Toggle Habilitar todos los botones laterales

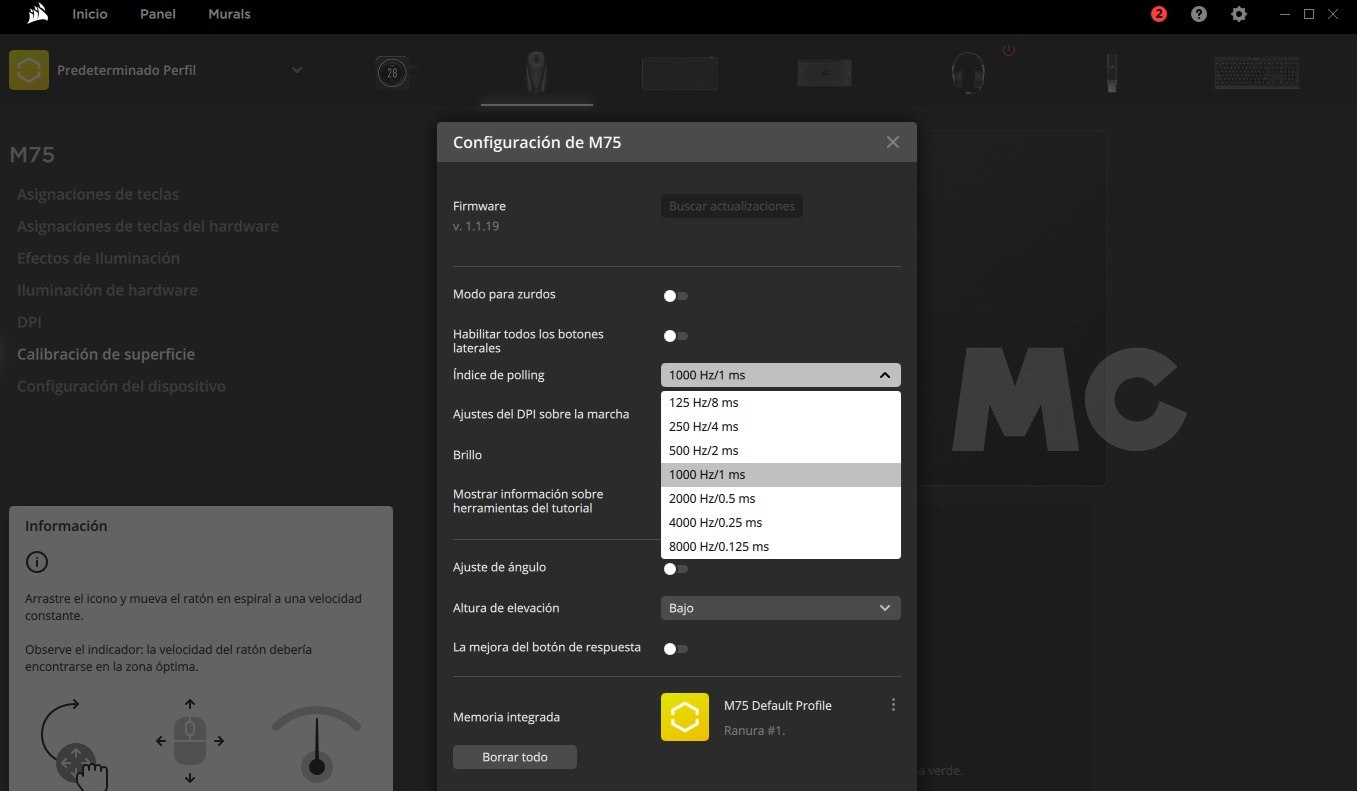(x=676, y=336)
